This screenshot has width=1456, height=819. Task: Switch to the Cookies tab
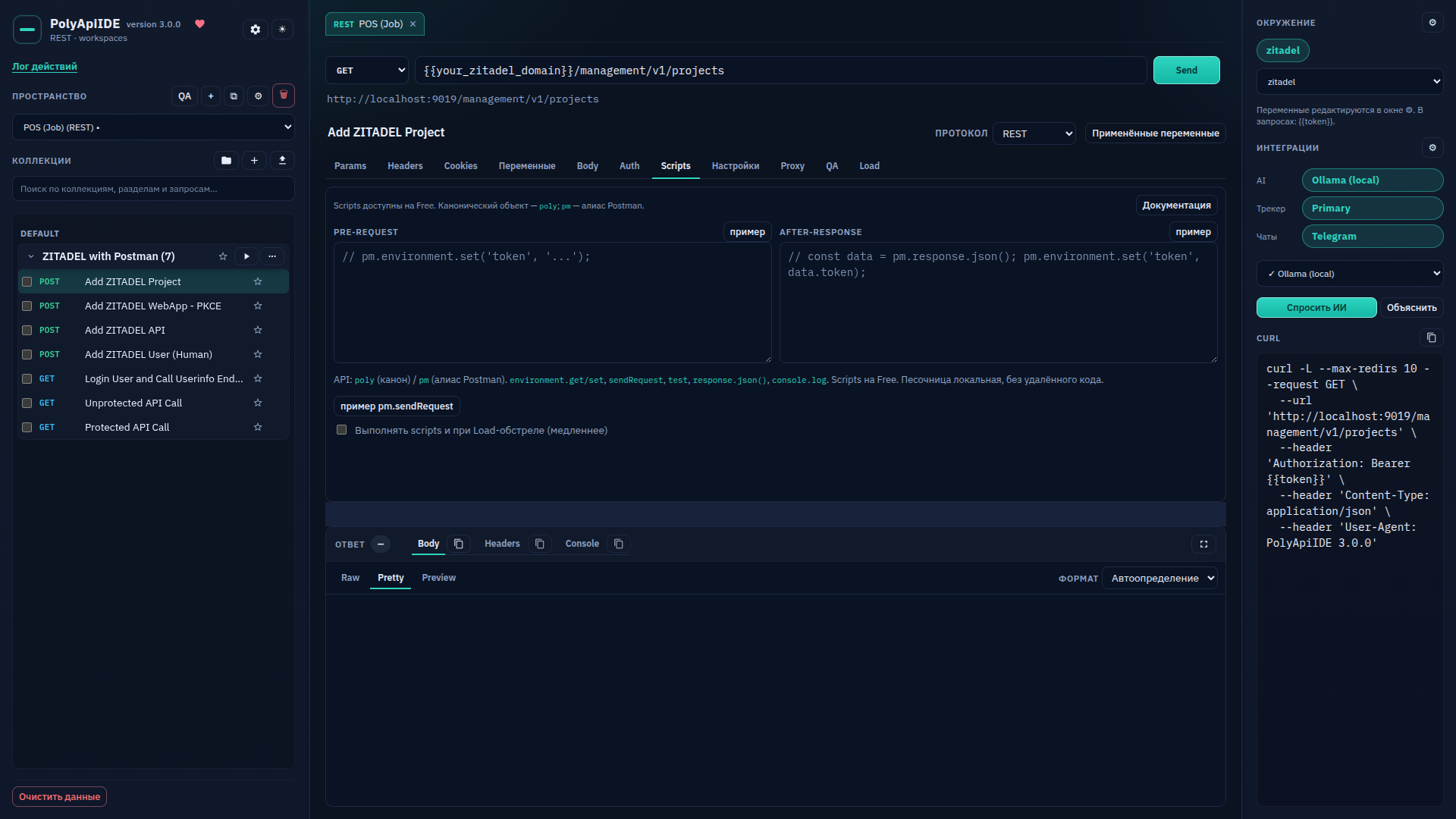(460, 166)
